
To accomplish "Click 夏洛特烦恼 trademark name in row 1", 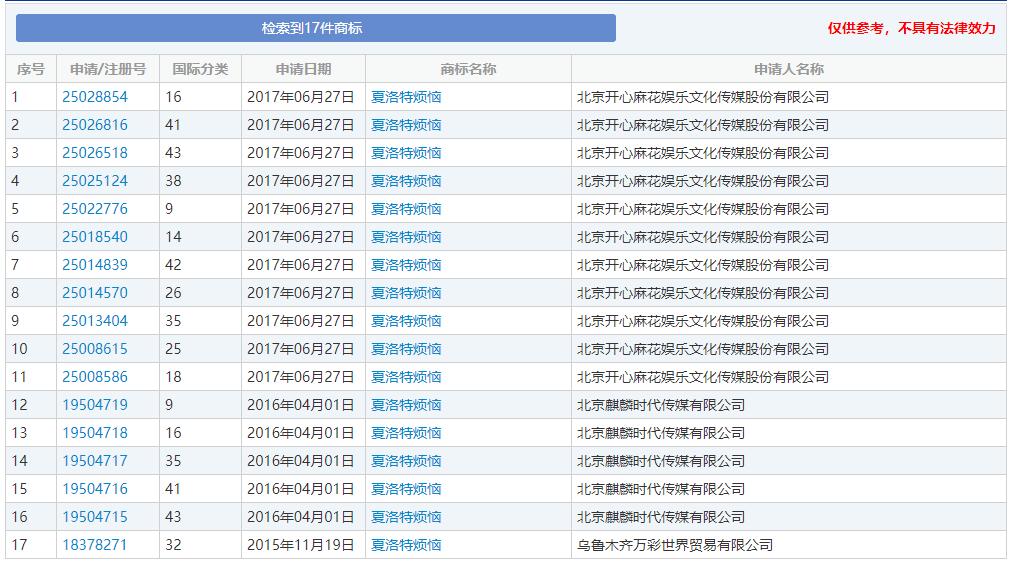I will pyautogui.click(x=406, y=97).
